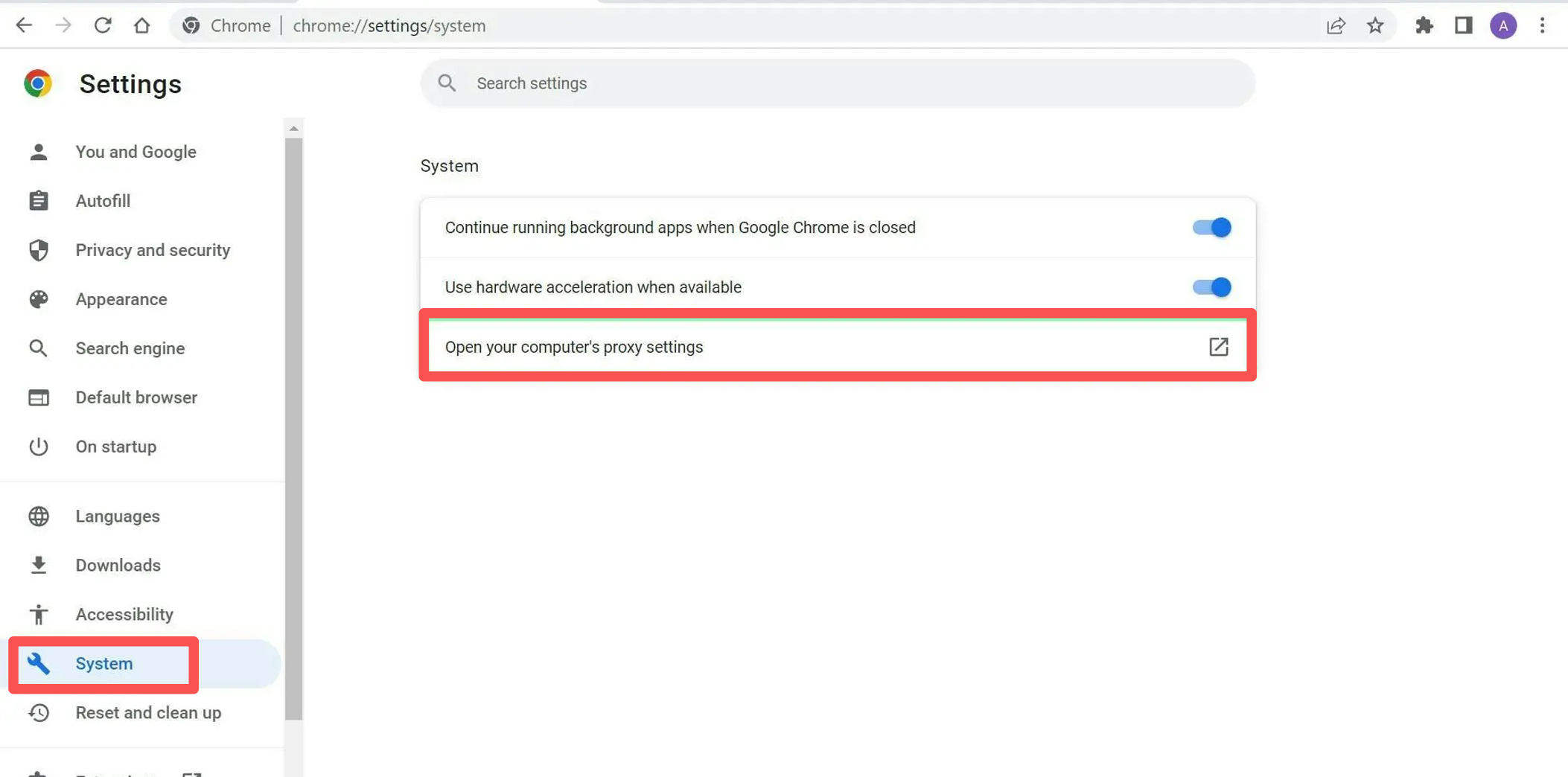The width and height of the screenshot is (1568, 777).
Task: Click the download arrow icon for Downloads
Action: [x=39, y=565]
